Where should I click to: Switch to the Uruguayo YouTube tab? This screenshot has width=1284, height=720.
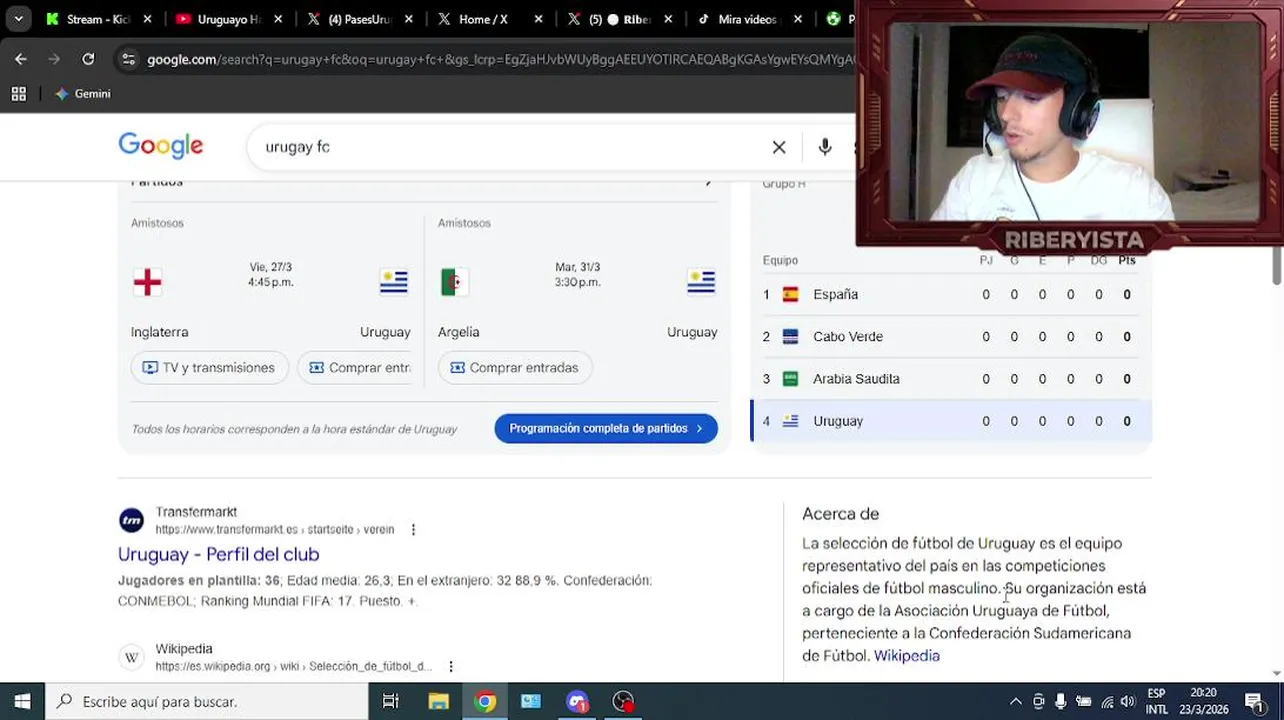coord(227,19)
